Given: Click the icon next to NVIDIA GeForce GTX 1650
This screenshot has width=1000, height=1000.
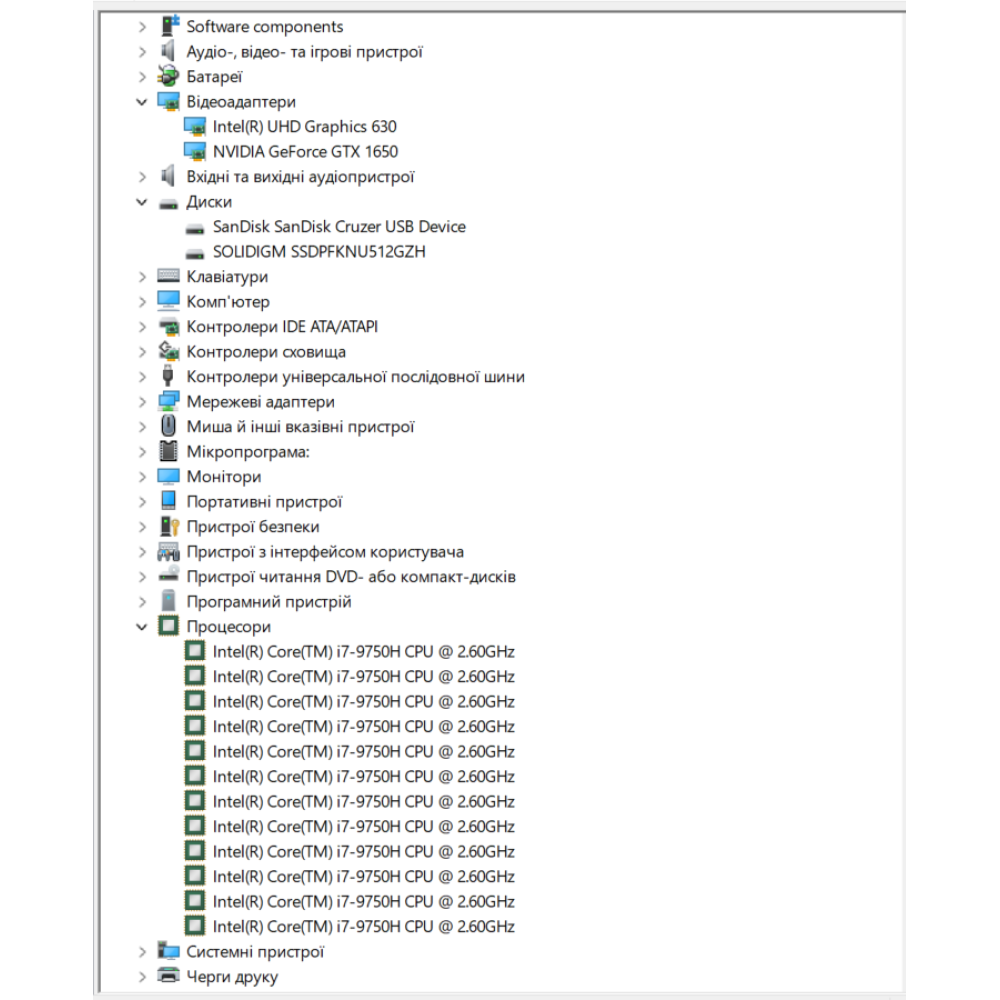Looking at the screenshot, I should (x=195, y=151).
